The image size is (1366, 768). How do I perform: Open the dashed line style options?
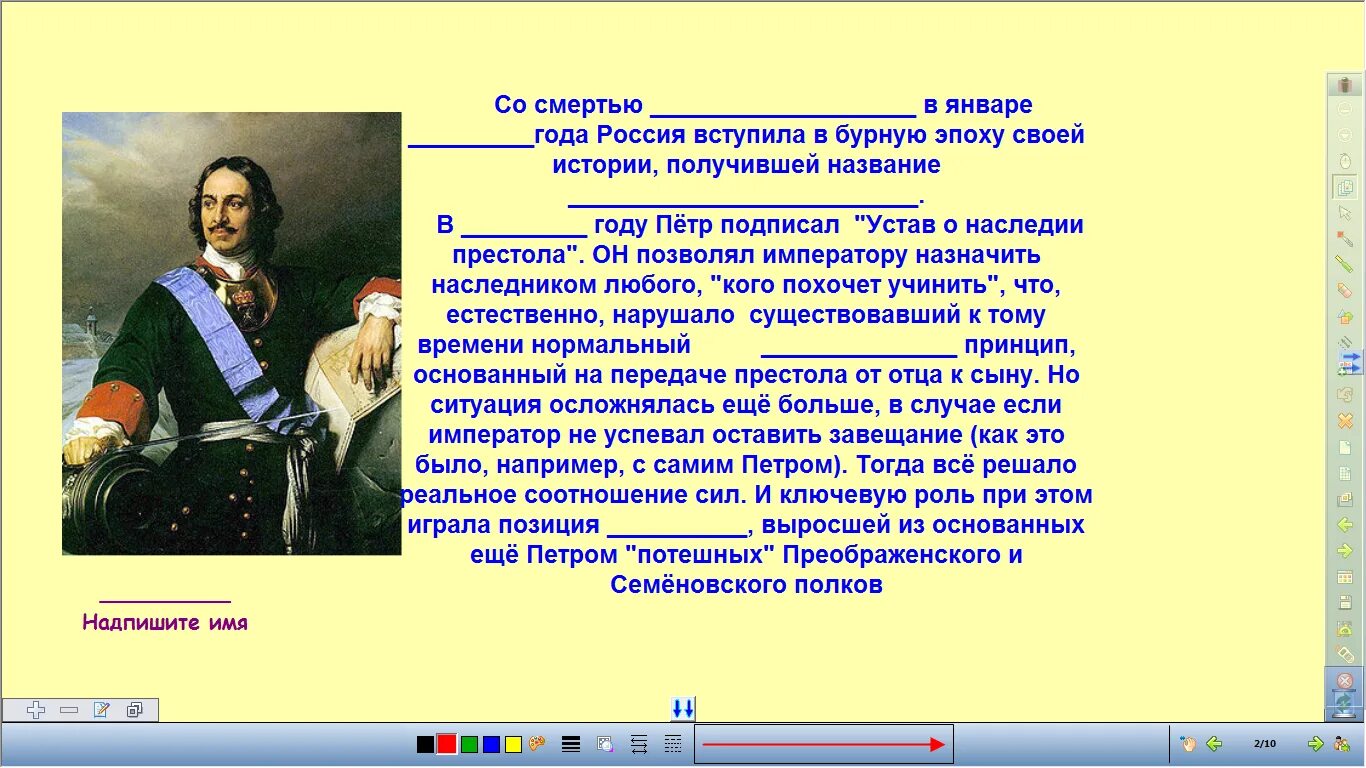pos(673,744)
